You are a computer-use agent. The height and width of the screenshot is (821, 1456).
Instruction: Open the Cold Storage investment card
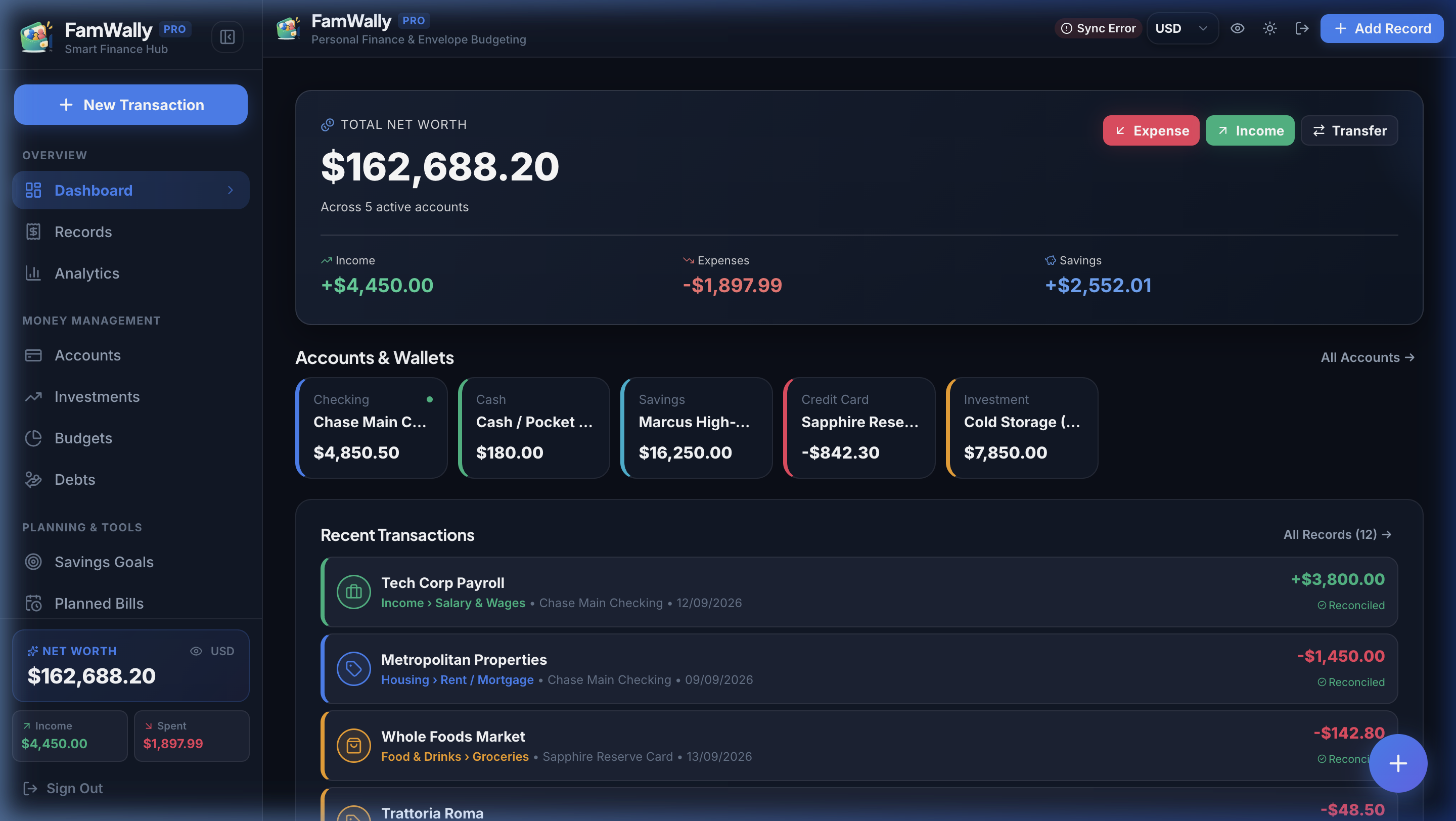[1022, 428]
